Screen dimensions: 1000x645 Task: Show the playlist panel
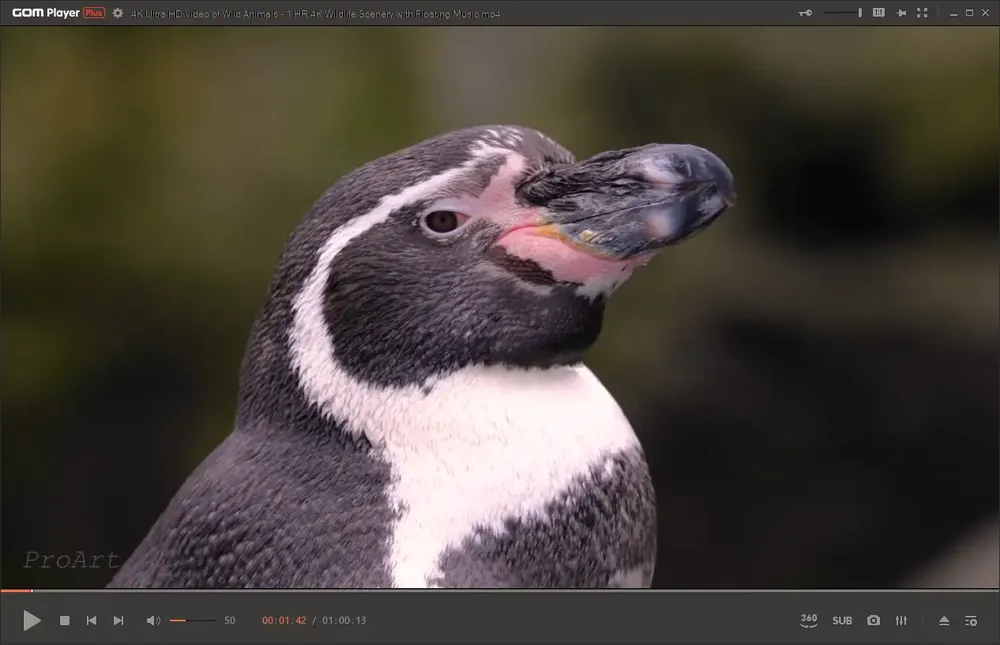click(971, 621)
